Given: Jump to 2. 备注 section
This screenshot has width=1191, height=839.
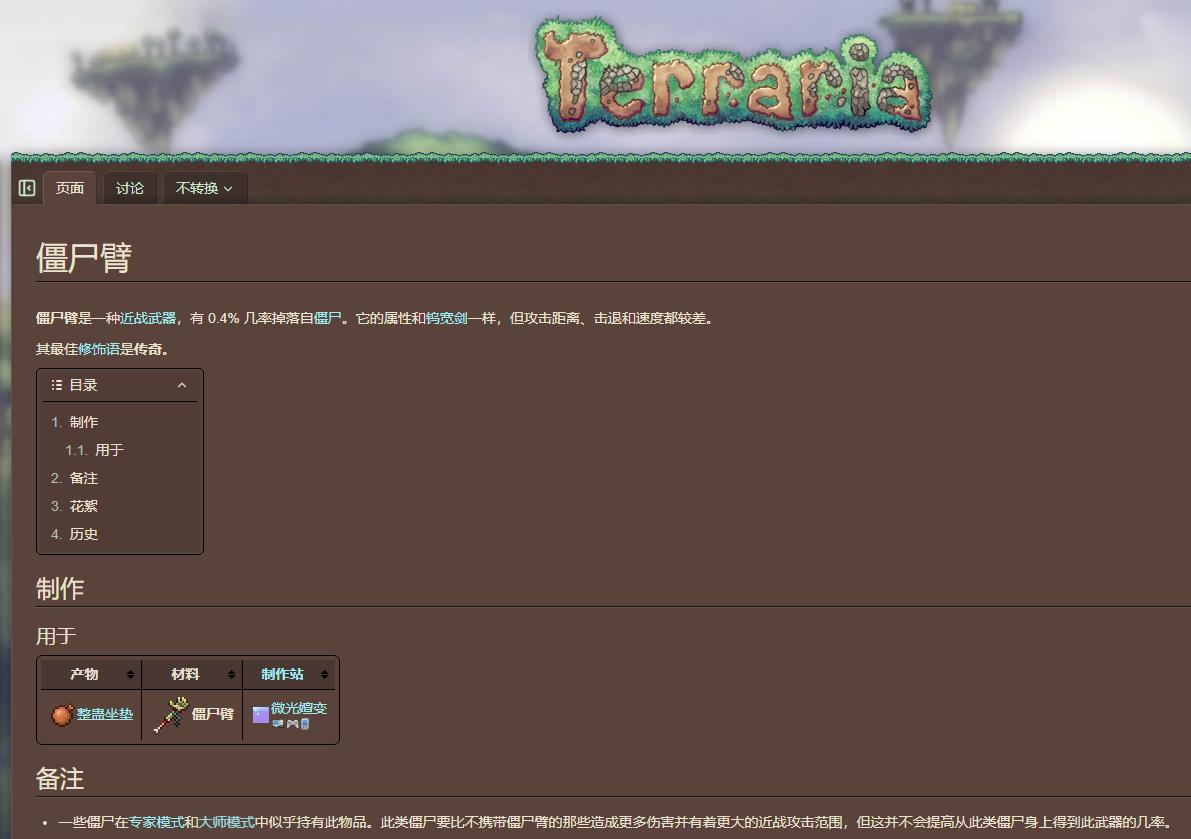Looking at the screenshot, I should tap(74, 478).
